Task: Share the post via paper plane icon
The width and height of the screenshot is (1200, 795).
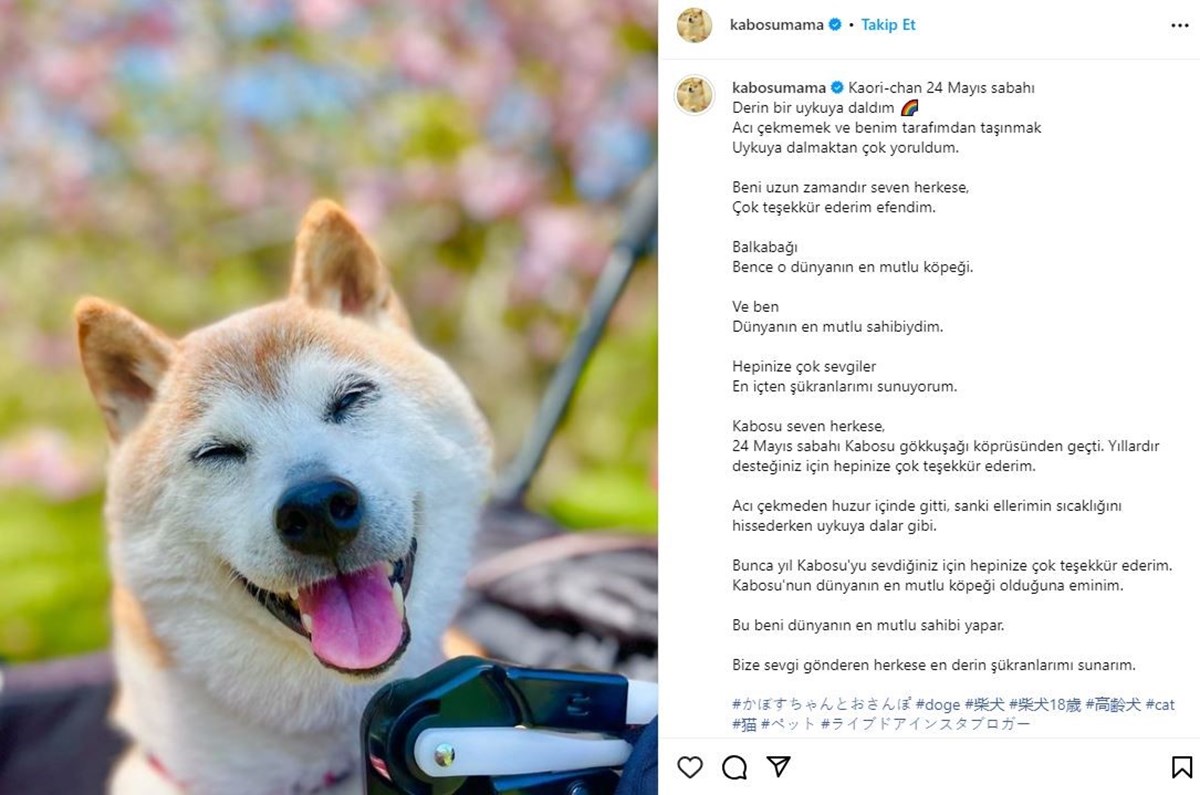Action: coord(779,767)
